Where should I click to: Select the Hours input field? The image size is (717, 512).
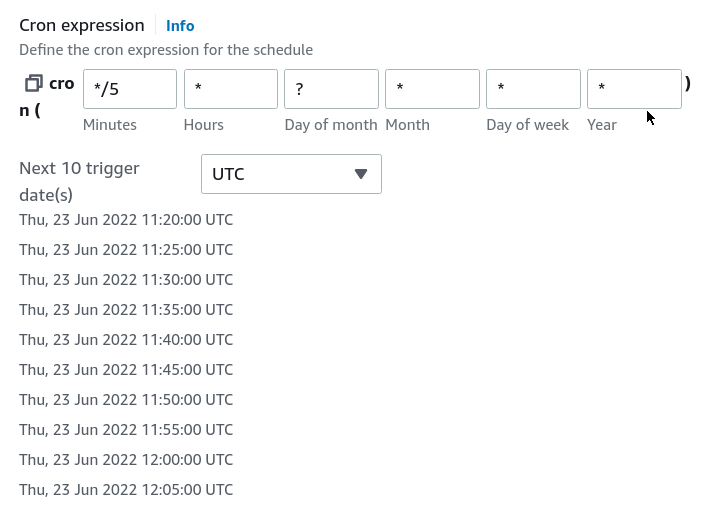pyautogui.click(x=231, y=89)
